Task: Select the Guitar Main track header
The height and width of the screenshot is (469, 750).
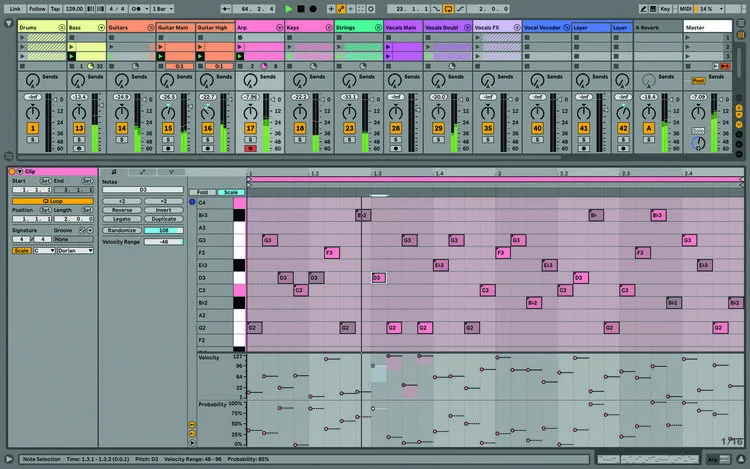Action: 175,28
